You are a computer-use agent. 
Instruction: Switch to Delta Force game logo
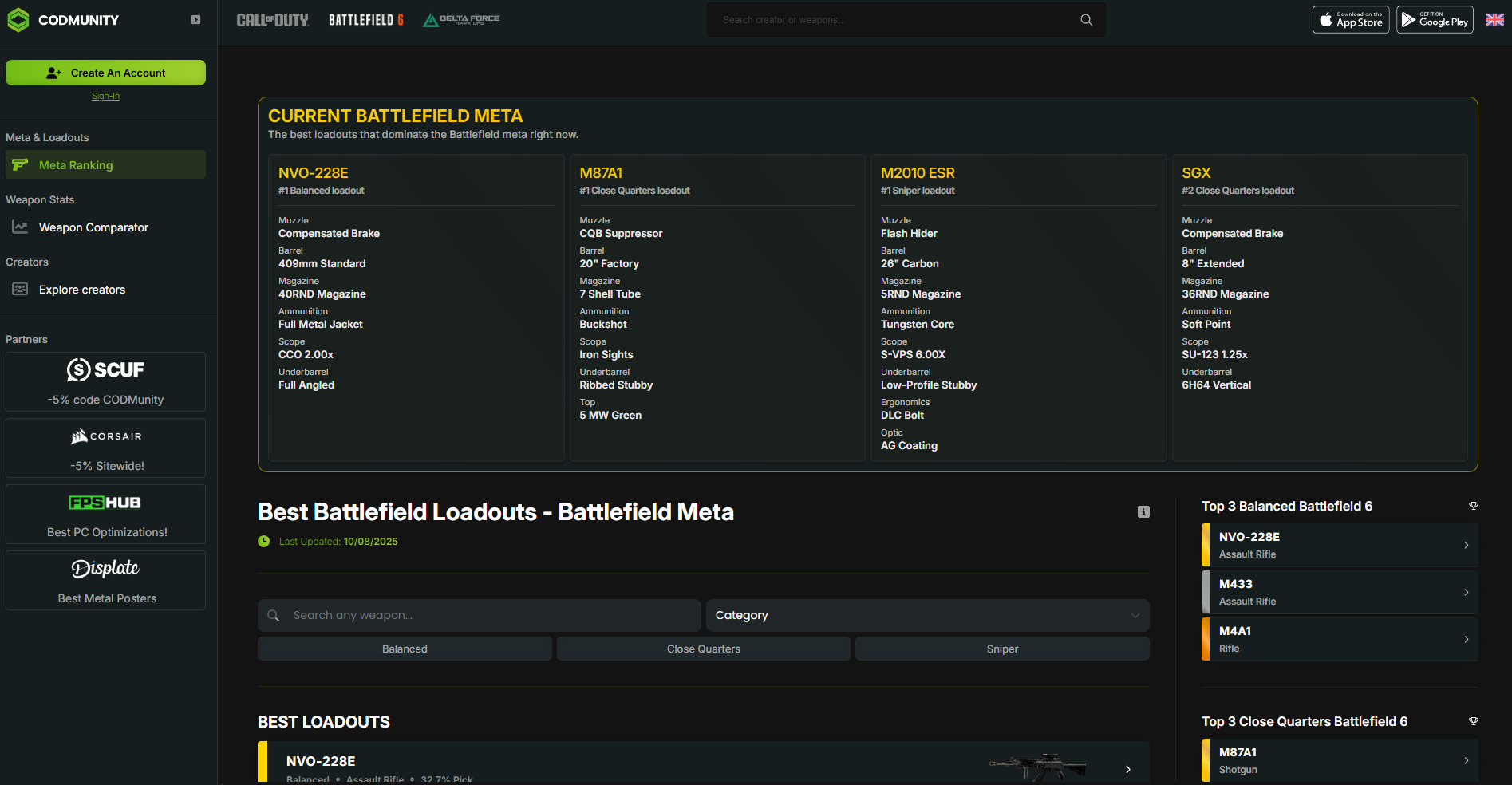(461, 20)
